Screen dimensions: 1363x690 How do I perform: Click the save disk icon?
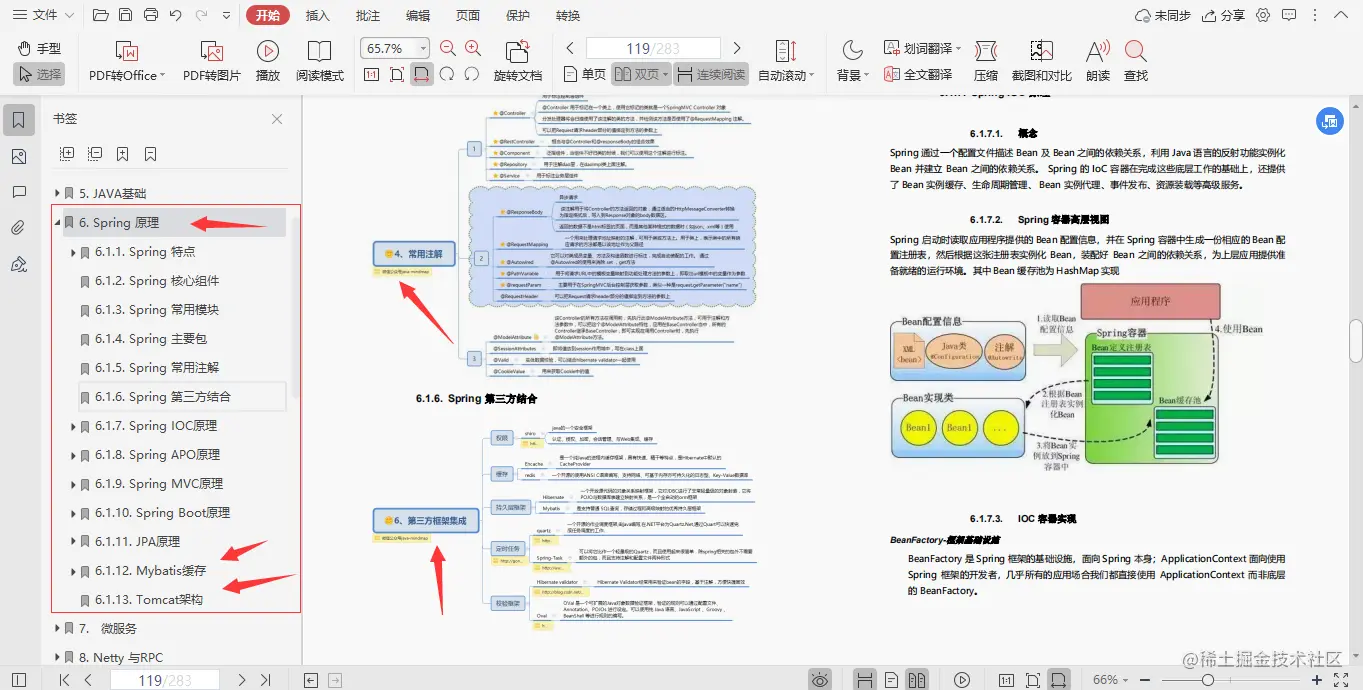(125, 15)
